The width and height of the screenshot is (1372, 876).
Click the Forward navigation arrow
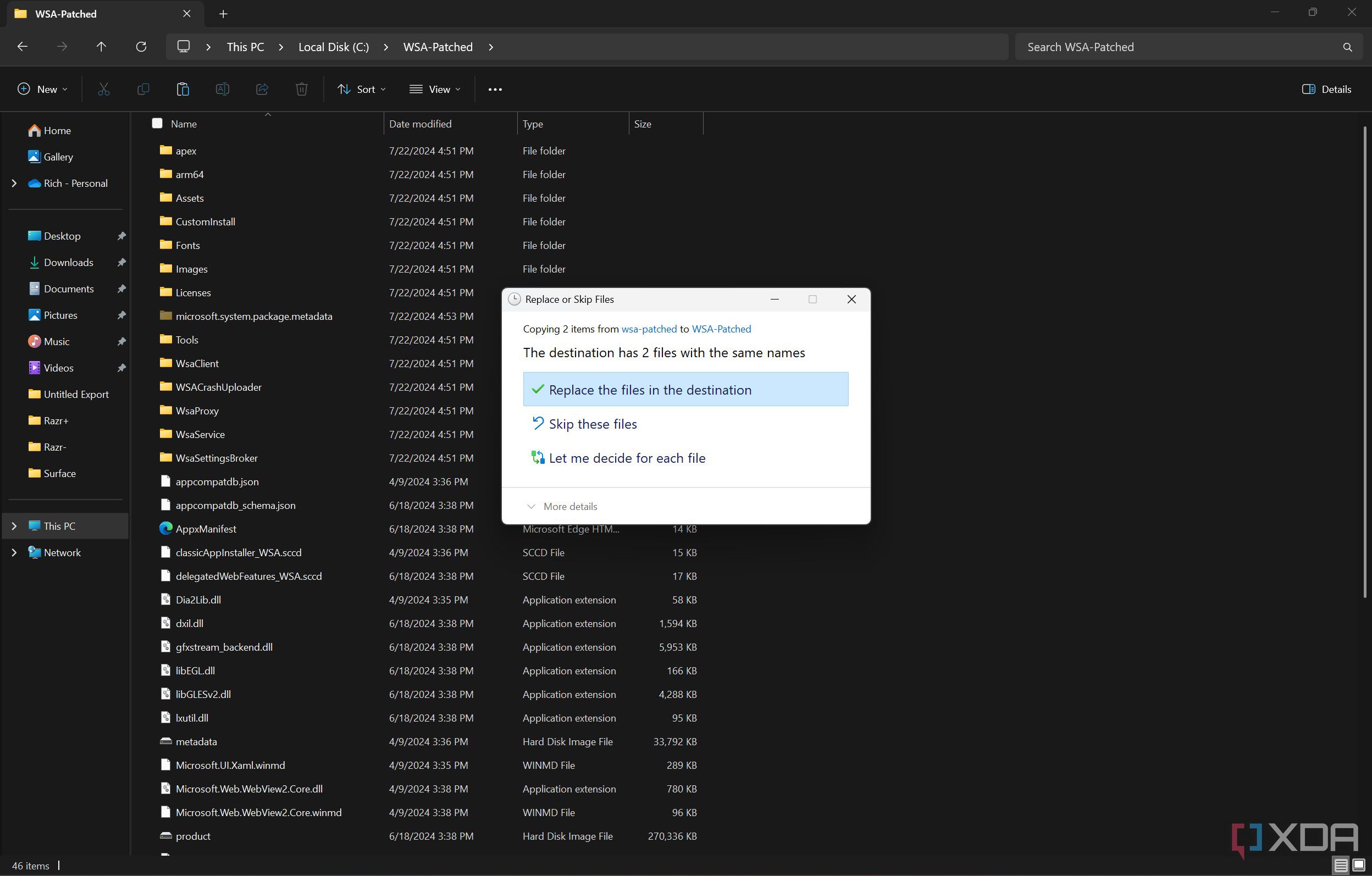(62, 47)
